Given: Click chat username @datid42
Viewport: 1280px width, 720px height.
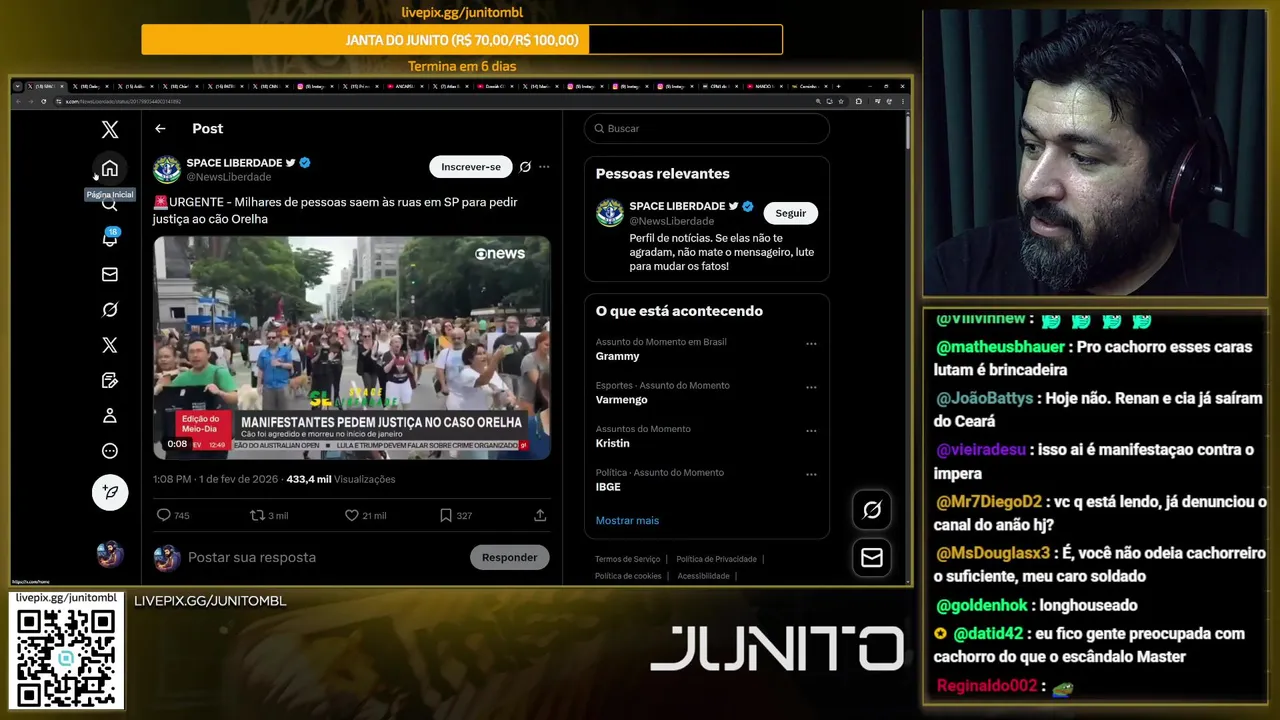Looking at the screenshot, I should pyautogui.click(x=988, y=633).
